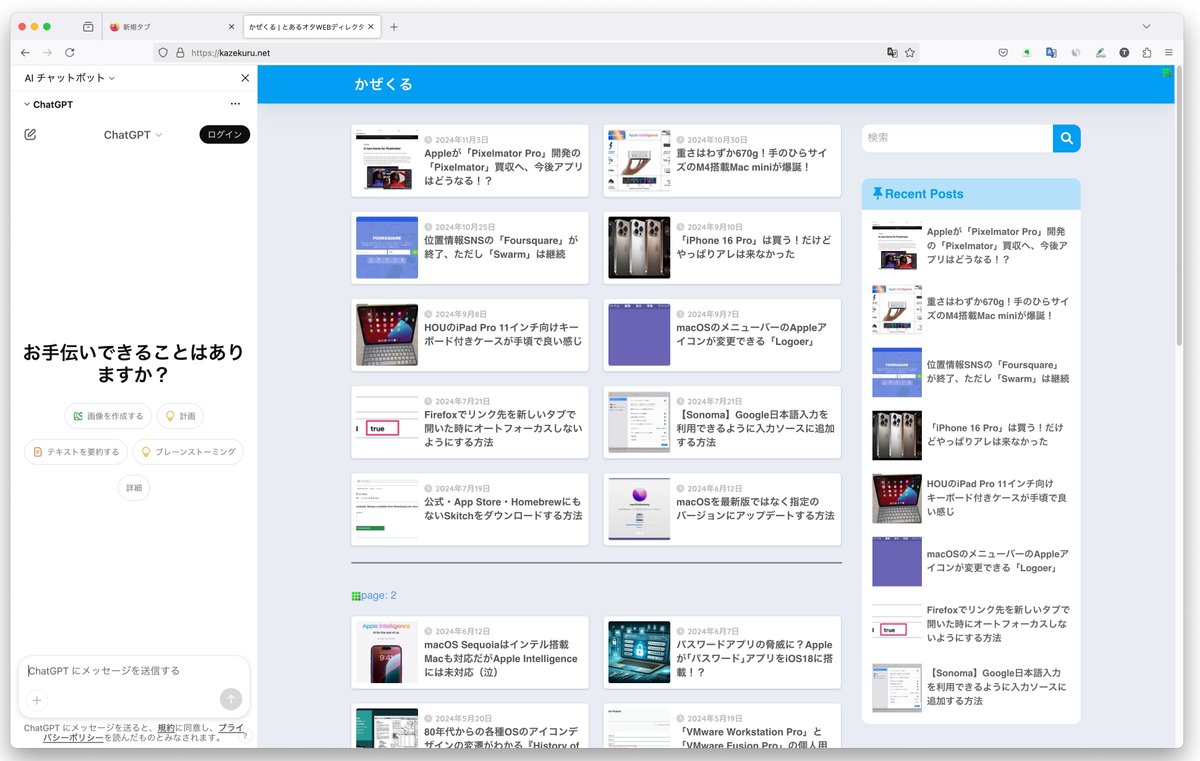Open the Foursquare 終了 article in main list
Screen dimensions: 1200x761
[x=470, y=247]
